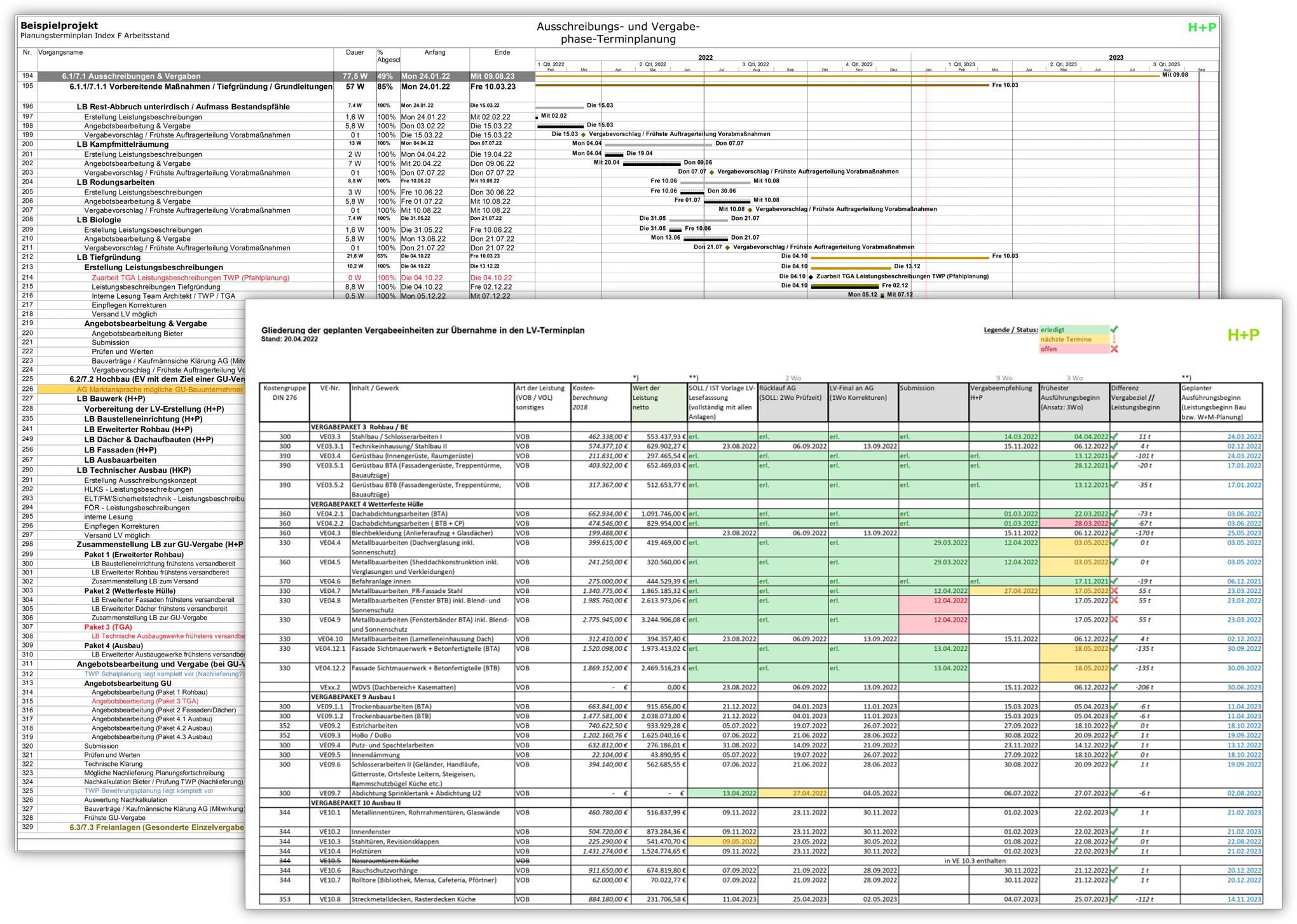
Task: Expand Vorbereitung der LV-Erstellung (H+P) row
Action: click(x=154, y=409)
